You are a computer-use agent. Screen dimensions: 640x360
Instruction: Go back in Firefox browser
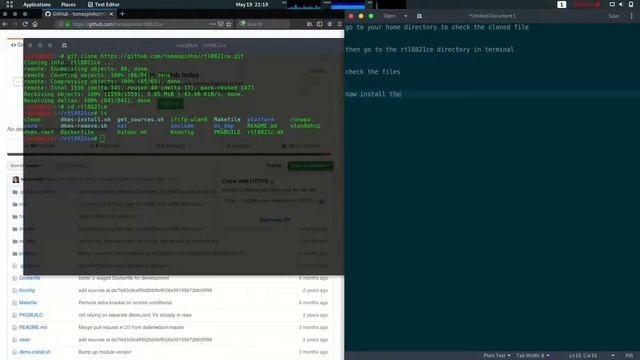(x=5, y=24)
